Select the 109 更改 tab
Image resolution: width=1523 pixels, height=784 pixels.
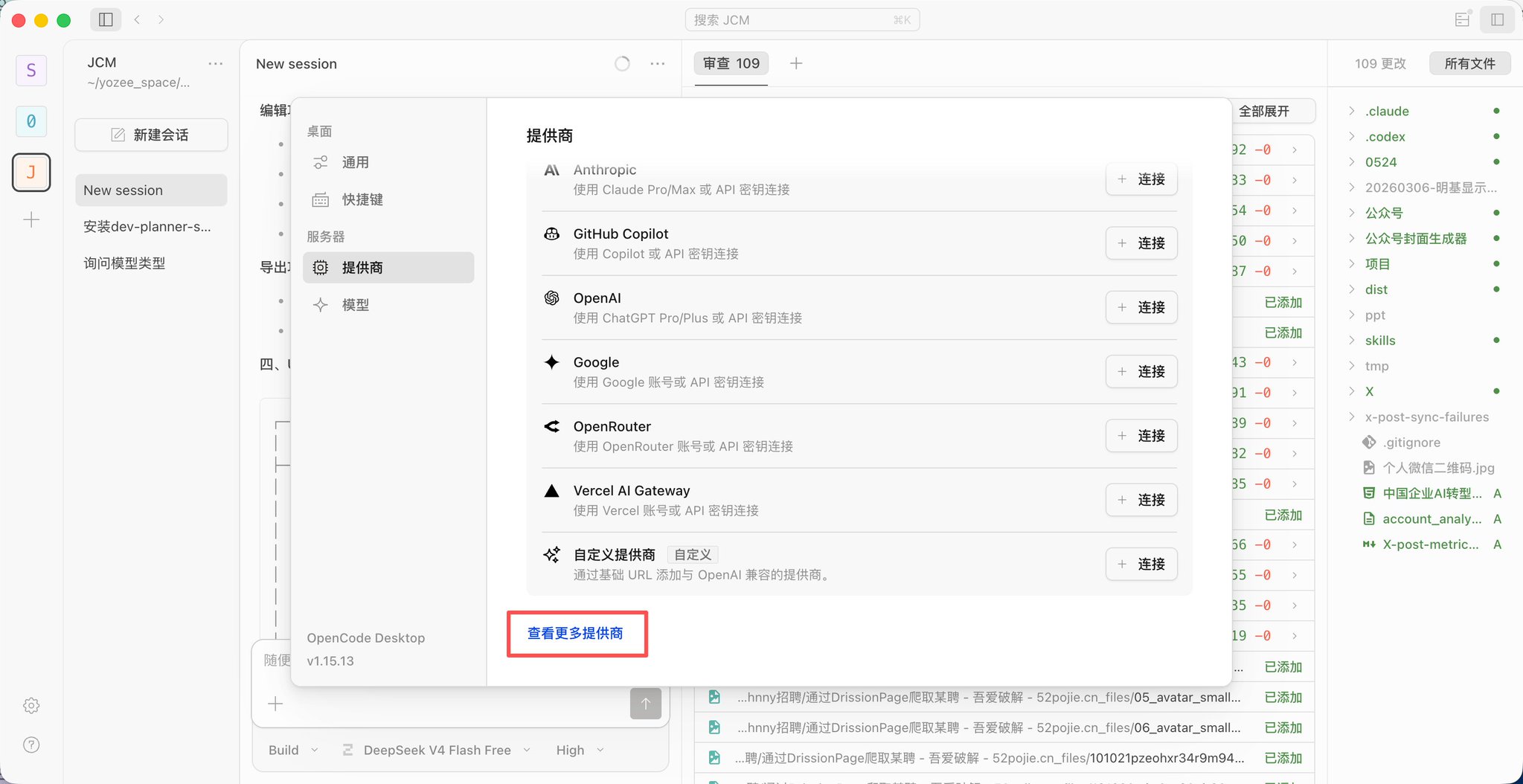point(1380,64)
